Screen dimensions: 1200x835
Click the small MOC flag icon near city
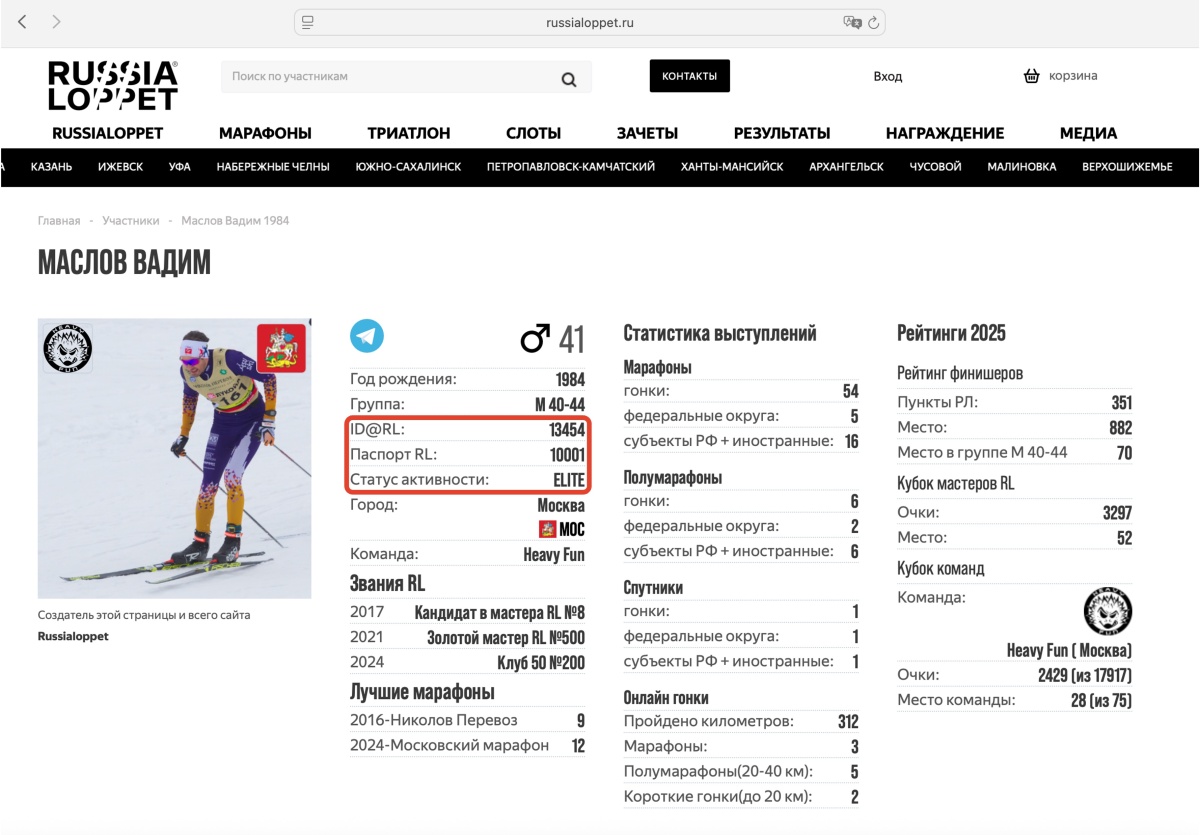(x=547, y=530)
